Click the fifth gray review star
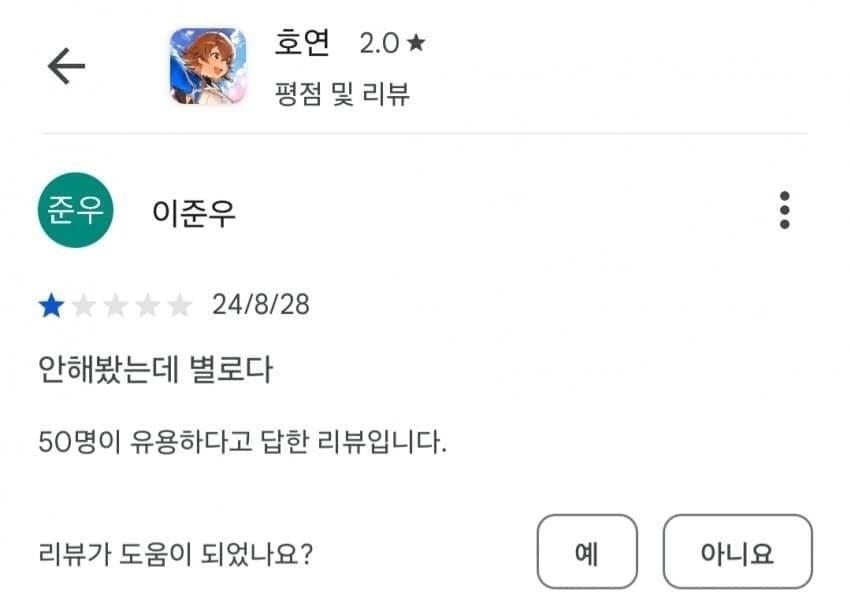This screenshot has height=600, width=850. (x=180, y=305)
